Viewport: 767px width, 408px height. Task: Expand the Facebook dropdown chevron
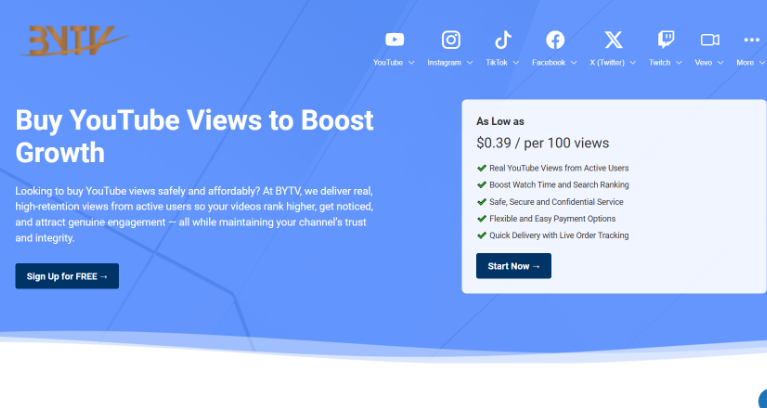point(573,63)
